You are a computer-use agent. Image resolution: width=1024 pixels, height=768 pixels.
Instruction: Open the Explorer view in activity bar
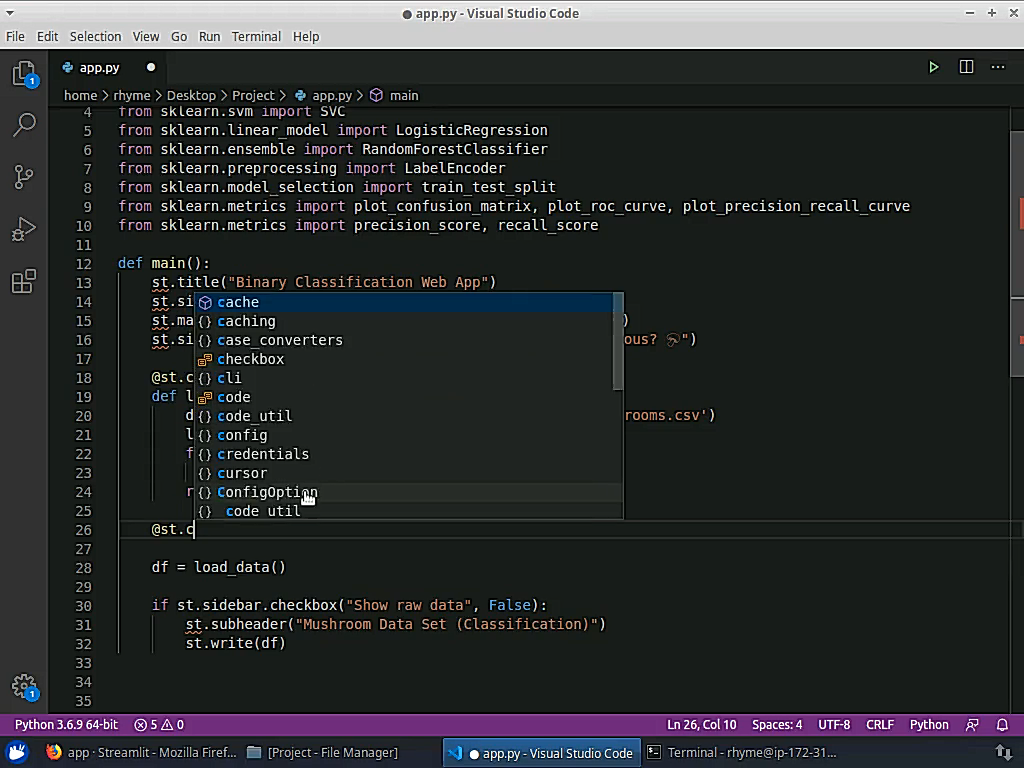[24, 74]
